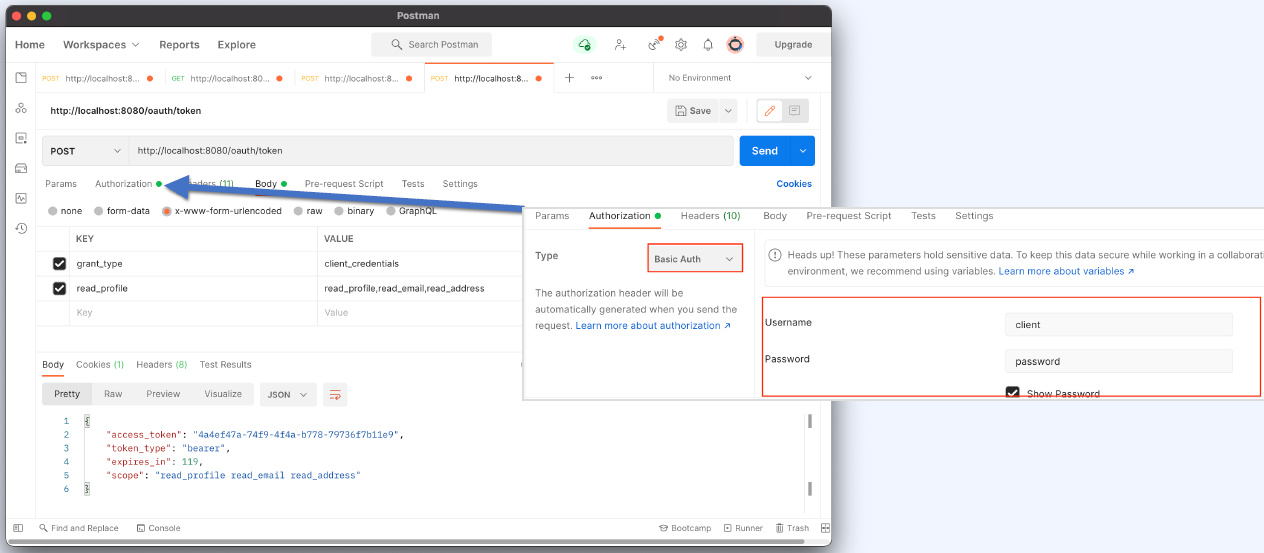1264x553 pixels.
Task: Click the request URL field
Action: (x=431, y=151)
